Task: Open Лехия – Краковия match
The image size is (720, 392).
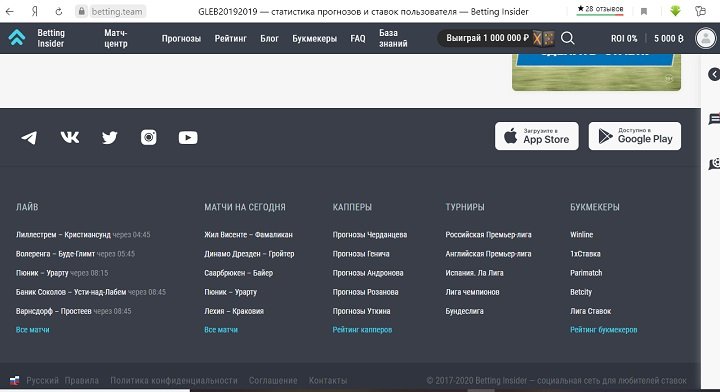Action: [234, 311]
